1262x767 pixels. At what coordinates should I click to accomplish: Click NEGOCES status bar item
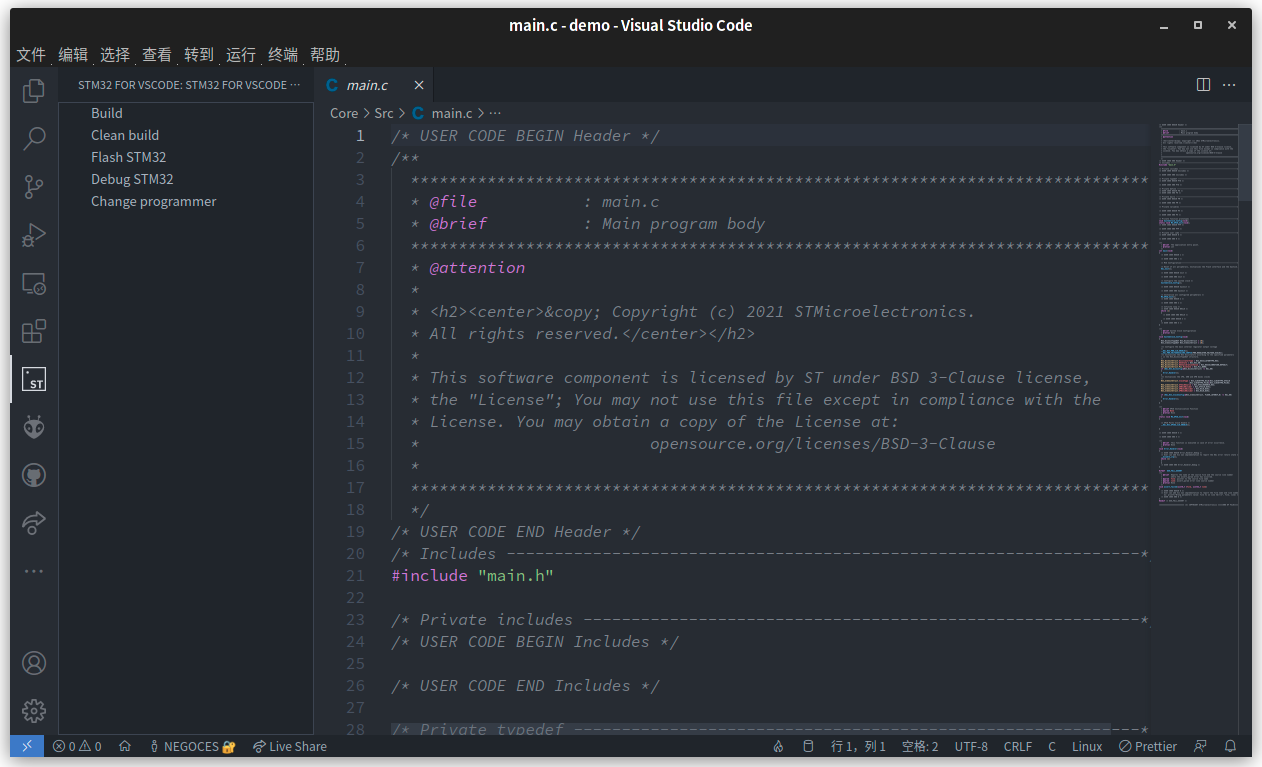pos(192,746)
